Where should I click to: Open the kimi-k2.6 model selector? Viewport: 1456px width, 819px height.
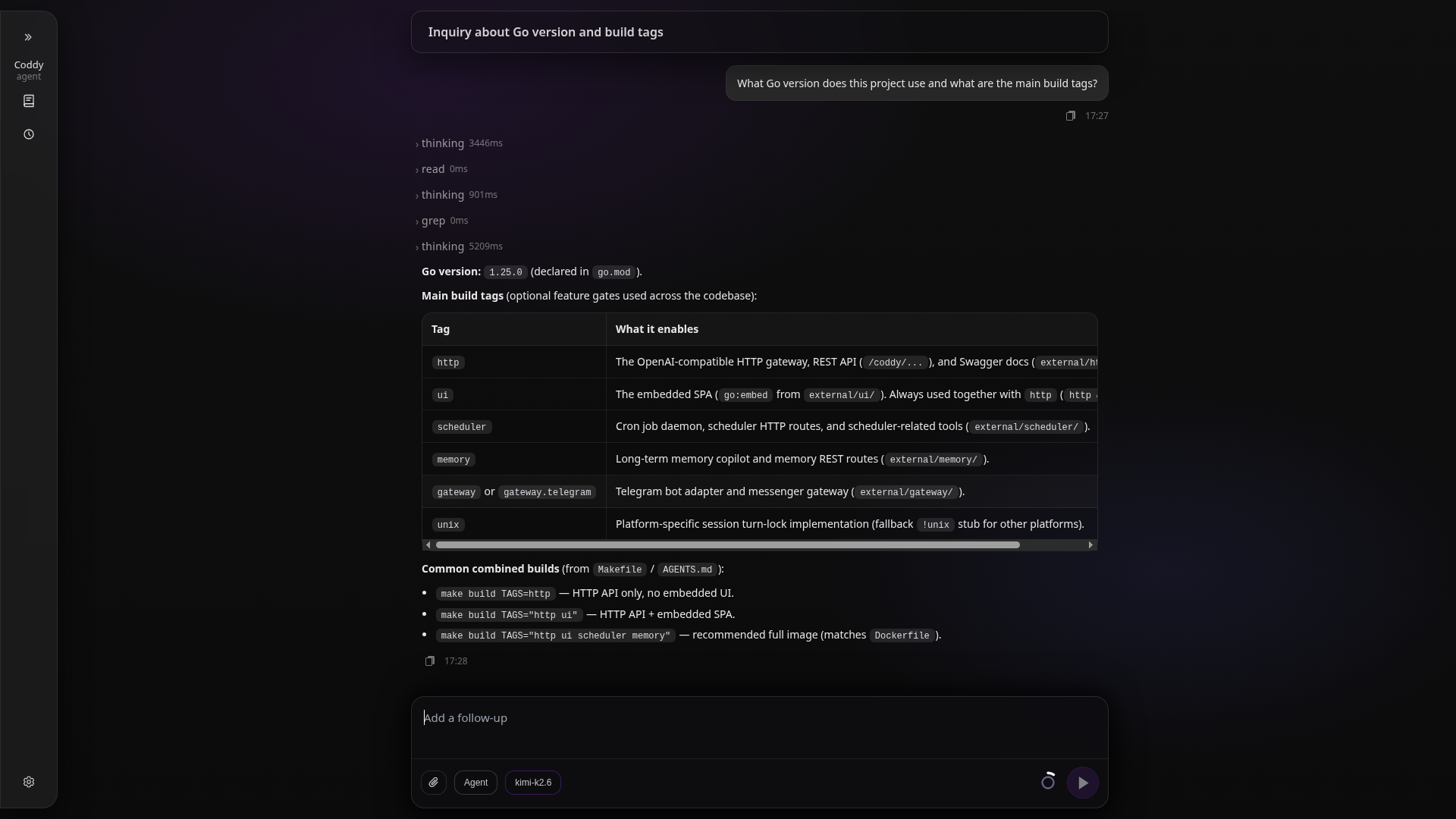pos(533,783)
